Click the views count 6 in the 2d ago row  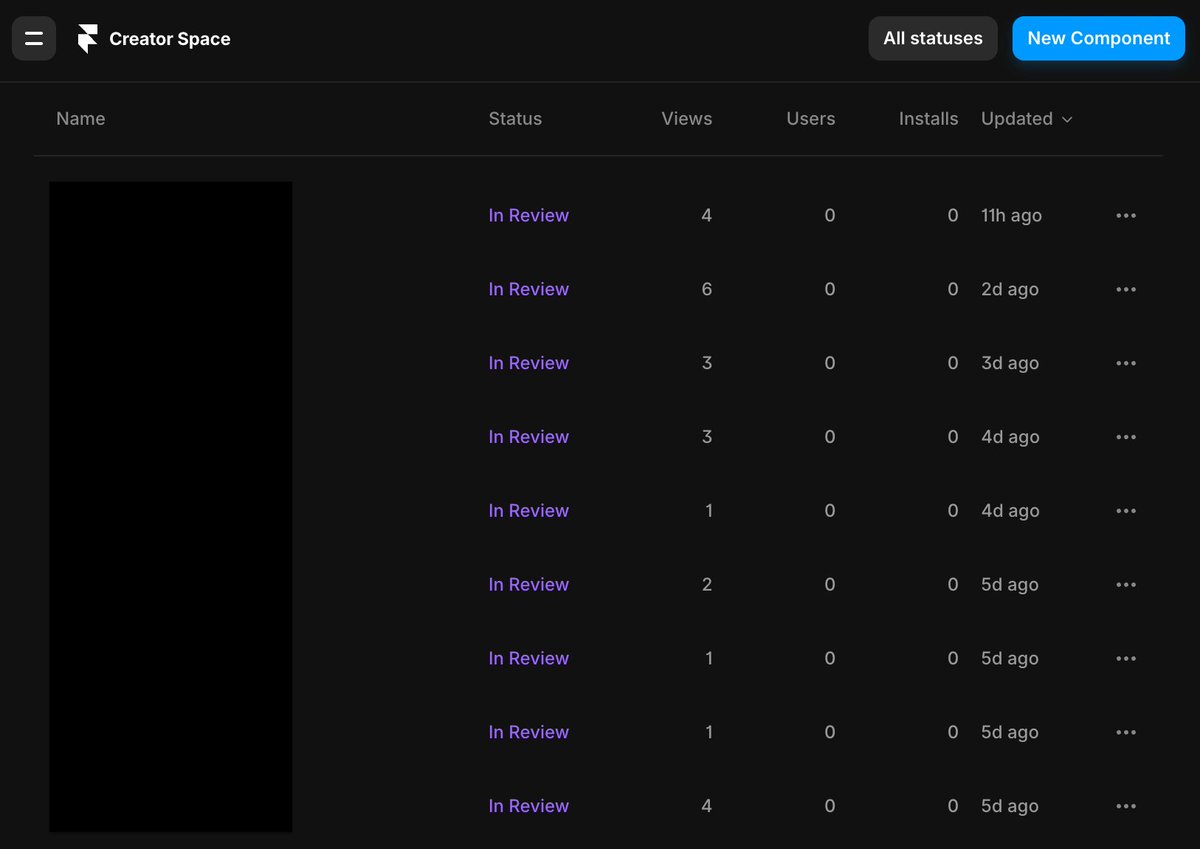tap(707, 290)
